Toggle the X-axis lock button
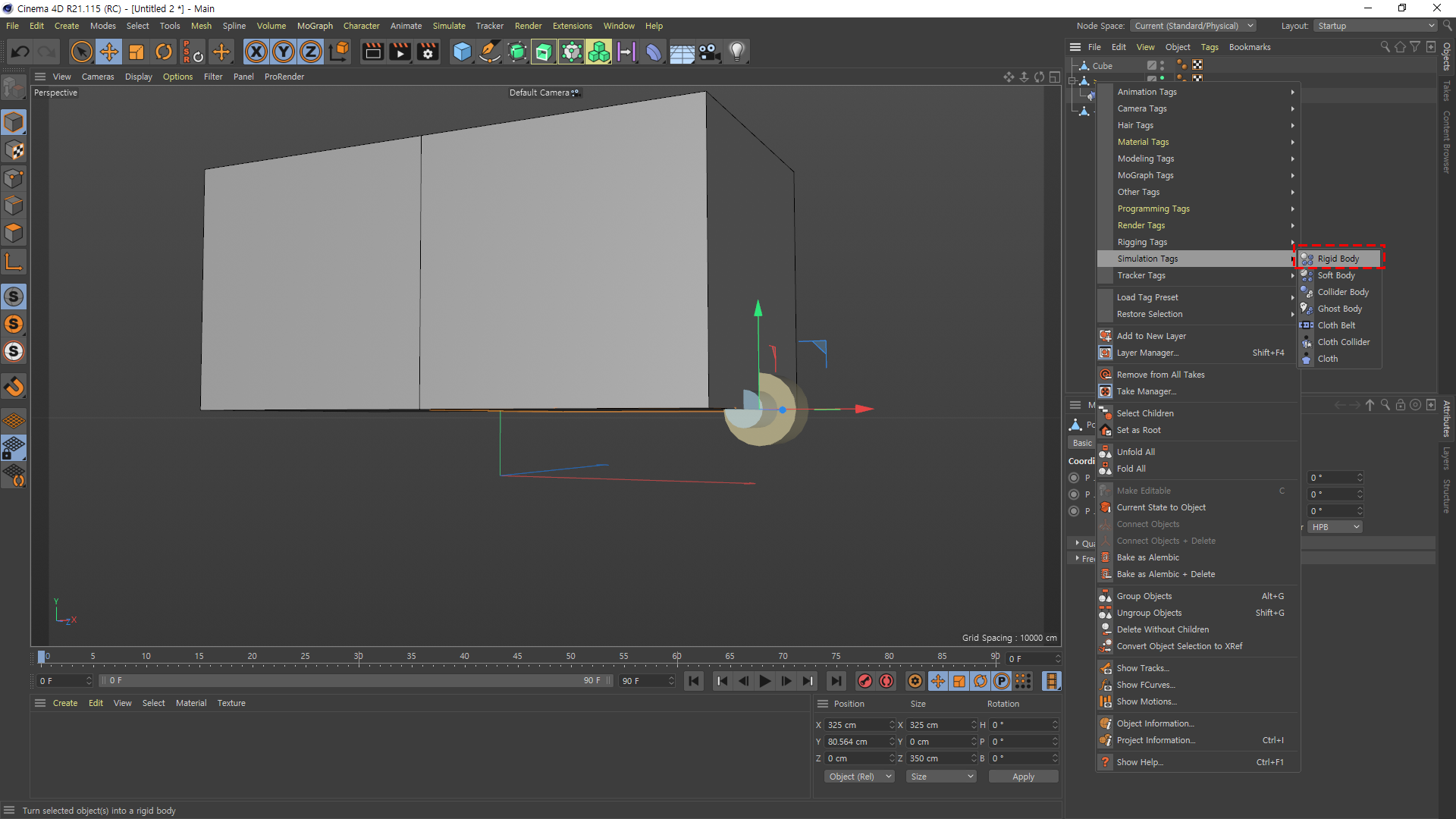 tap(256, 52)
